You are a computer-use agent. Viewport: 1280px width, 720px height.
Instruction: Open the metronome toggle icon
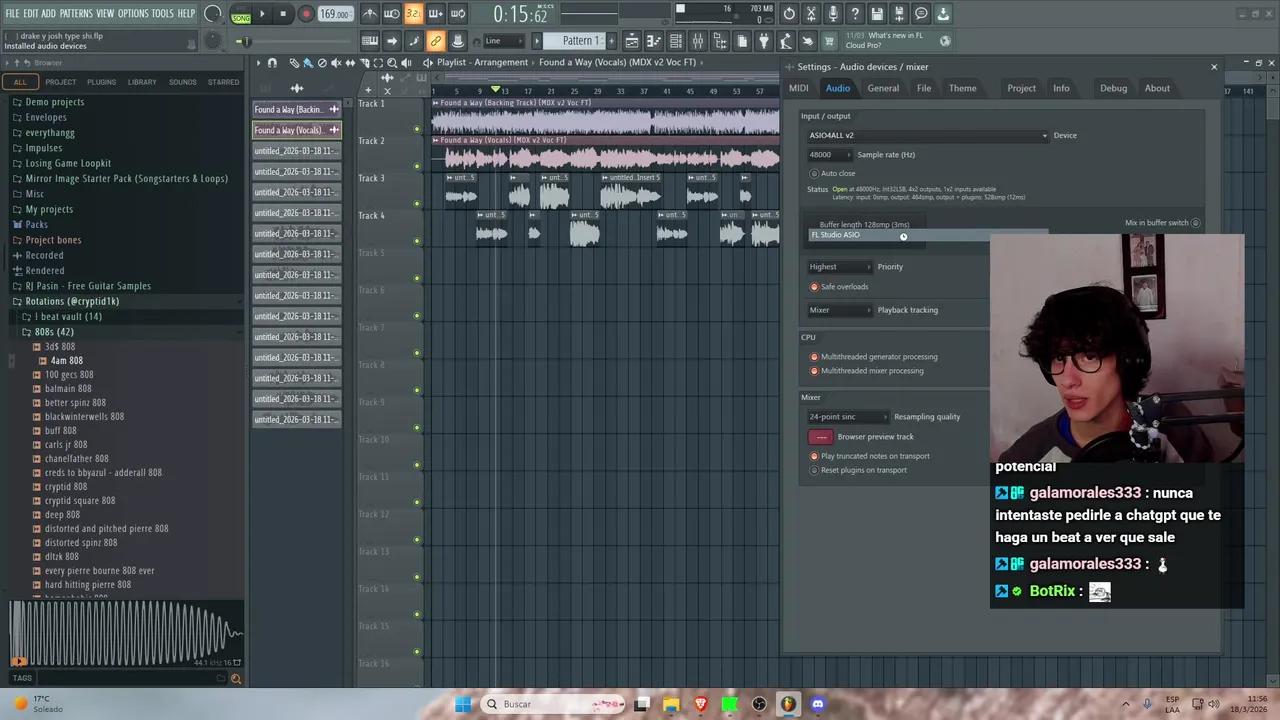tap(370, 14)
